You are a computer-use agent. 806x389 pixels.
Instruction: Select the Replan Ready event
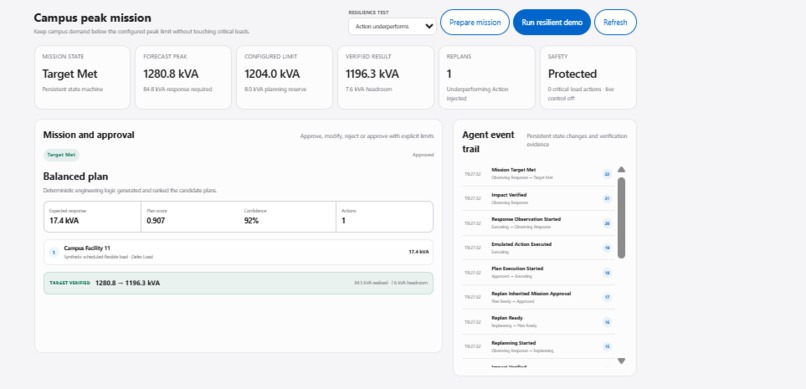coord(538,322)
